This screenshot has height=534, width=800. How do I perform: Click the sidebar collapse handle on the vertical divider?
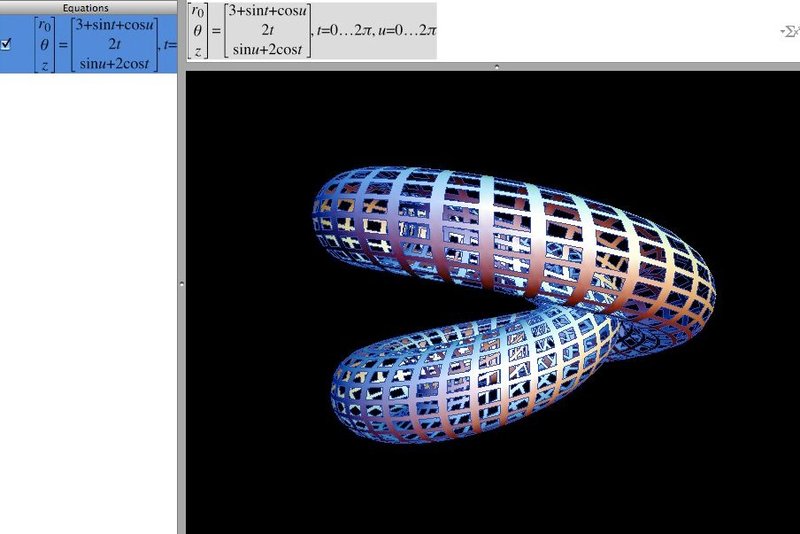[181, 285]
